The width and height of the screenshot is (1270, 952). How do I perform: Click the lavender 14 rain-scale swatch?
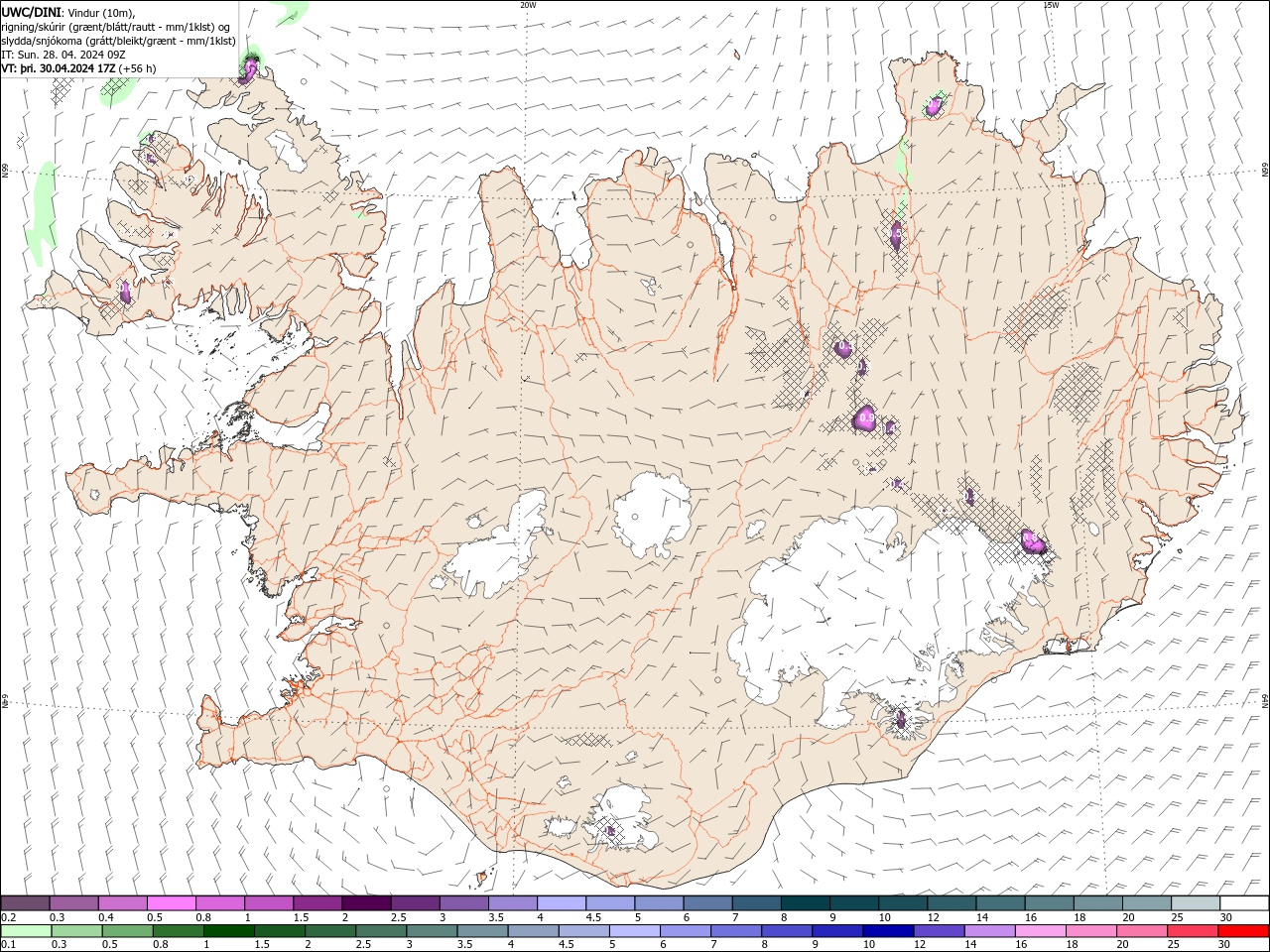click(989, 930)
